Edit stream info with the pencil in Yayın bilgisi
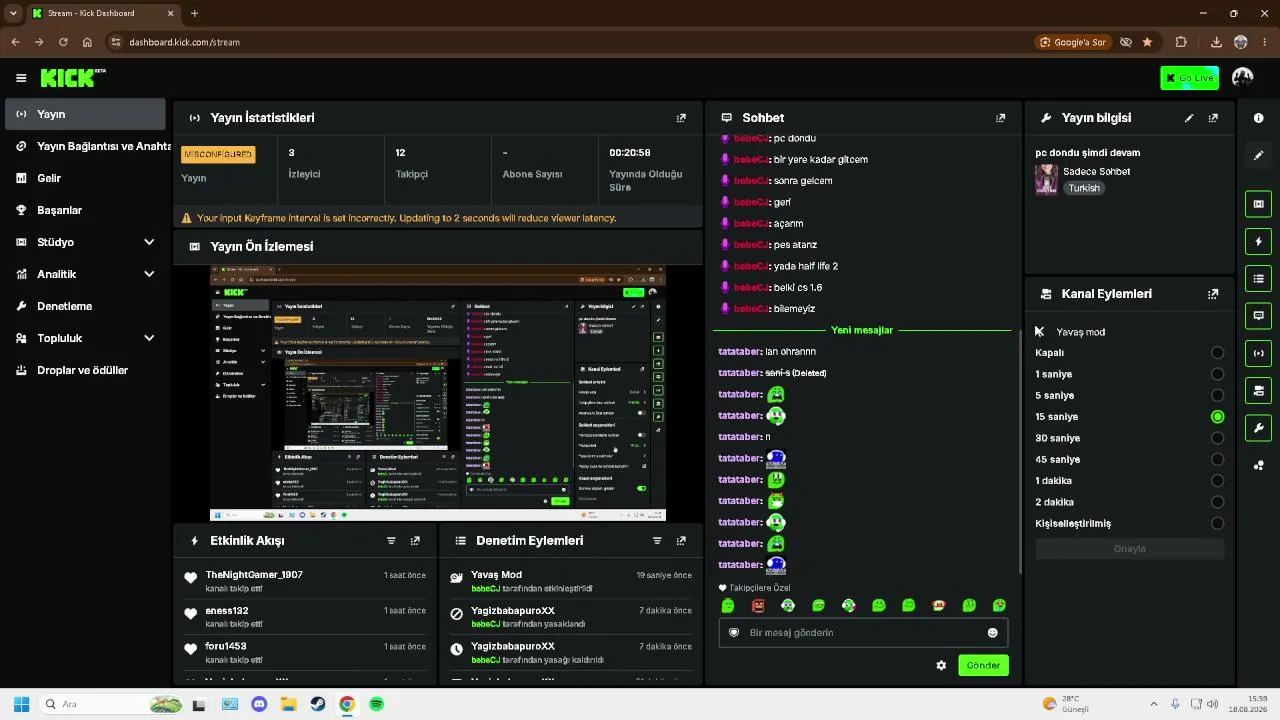This screenshot has height=720, width=1280. 1189,118
